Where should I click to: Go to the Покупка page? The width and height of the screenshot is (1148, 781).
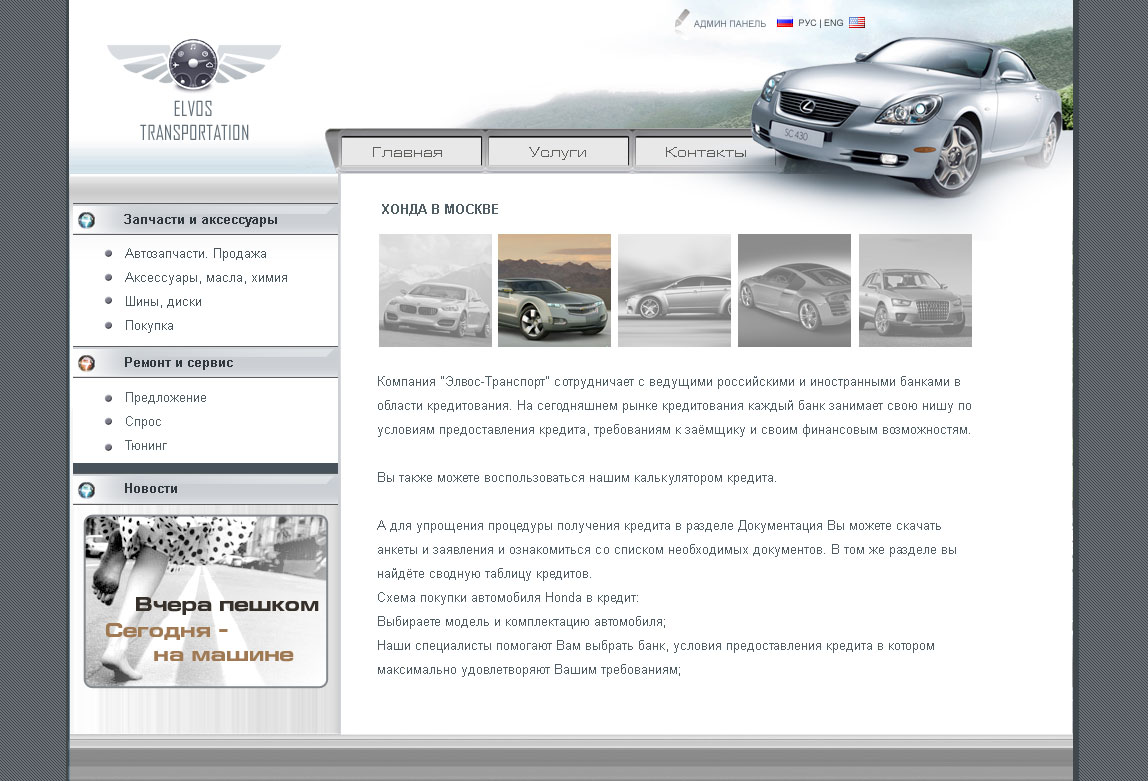pyautogui.click(x=149, y=326)
